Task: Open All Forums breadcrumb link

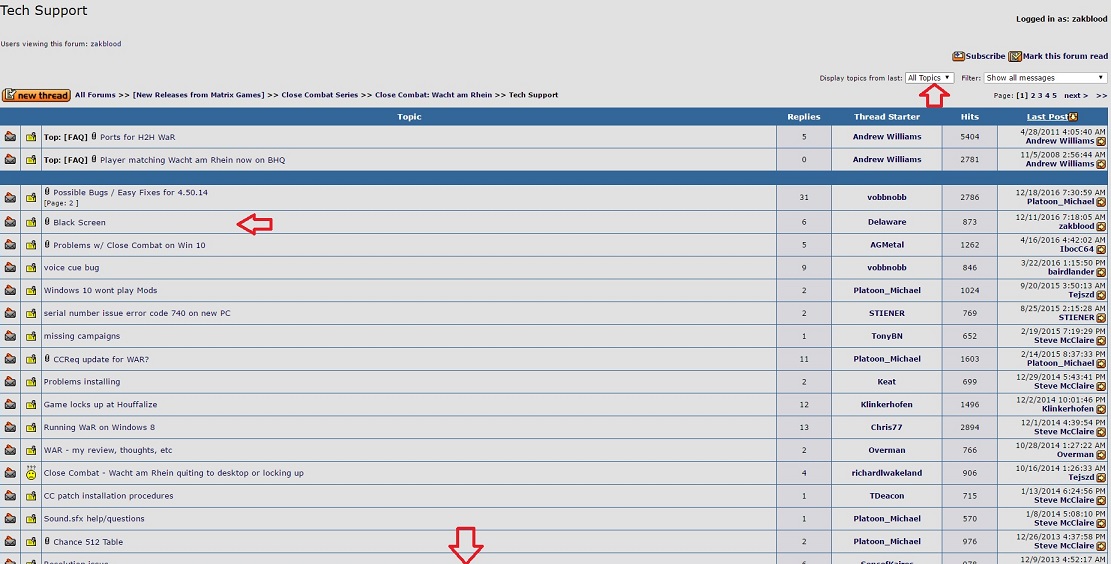Action: [x=95, y=95]
